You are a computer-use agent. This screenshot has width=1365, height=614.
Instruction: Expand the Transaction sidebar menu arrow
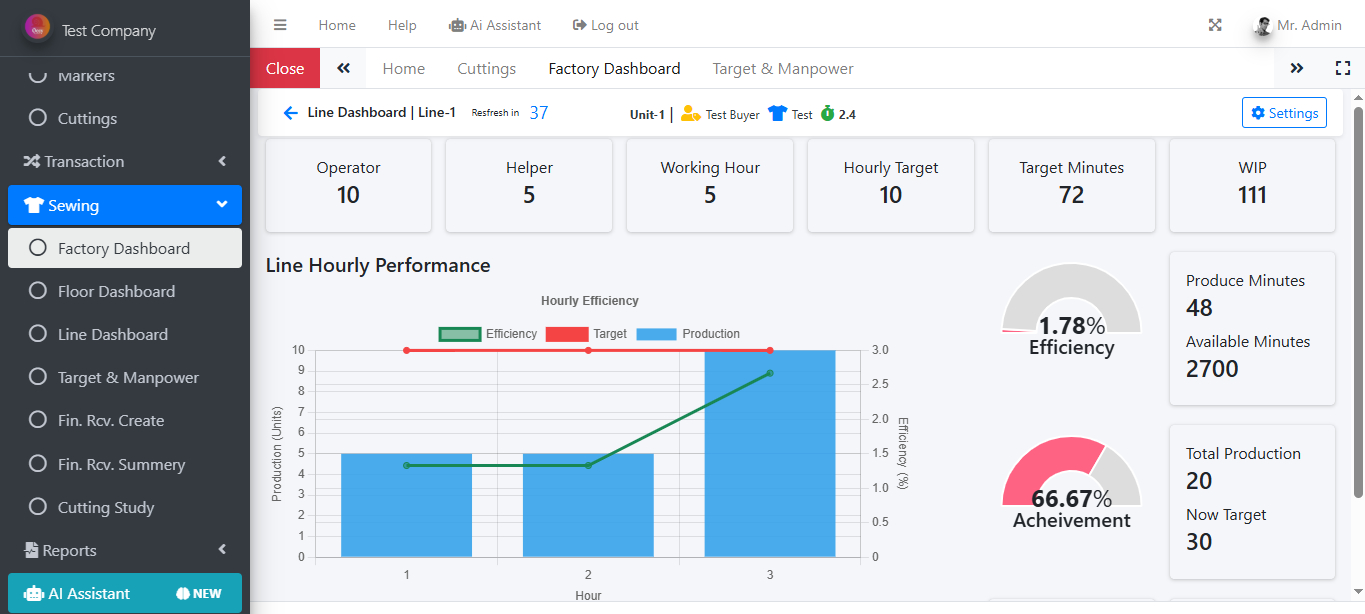coord(222,161)
